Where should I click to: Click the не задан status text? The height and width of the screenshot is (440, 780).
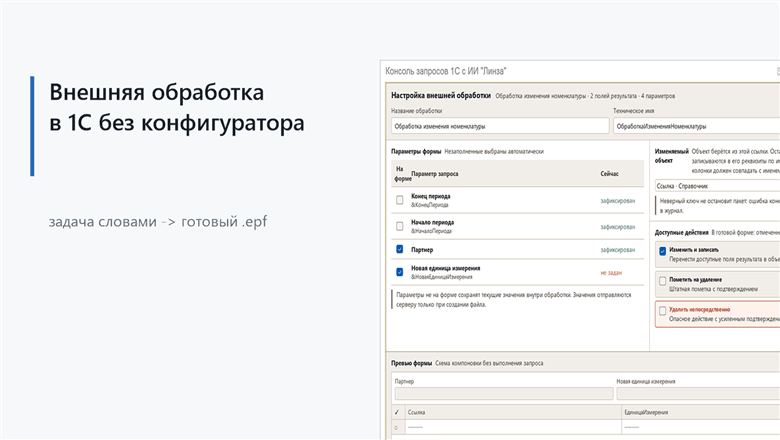tap(611, 272)
